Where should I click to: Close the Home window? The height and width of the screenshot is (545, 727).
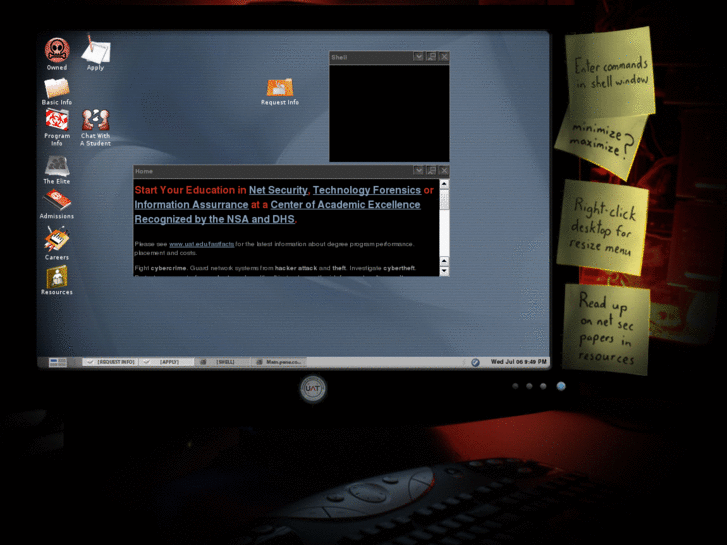(x=444, y=171)
